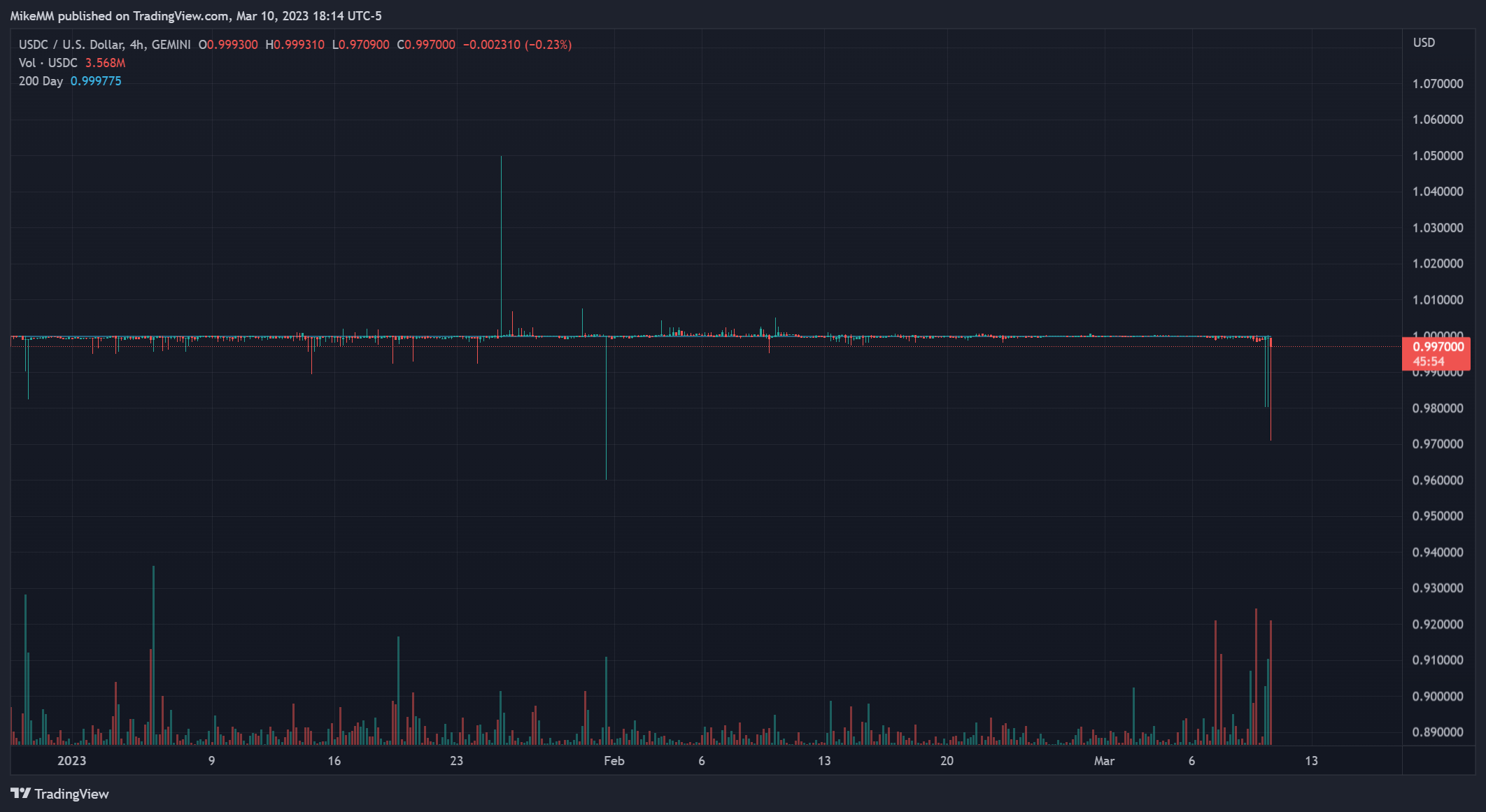Viewport: 1486px width, 812px height.
Task: Click the USD currency label on price axis
Action: pos(1424,43)
